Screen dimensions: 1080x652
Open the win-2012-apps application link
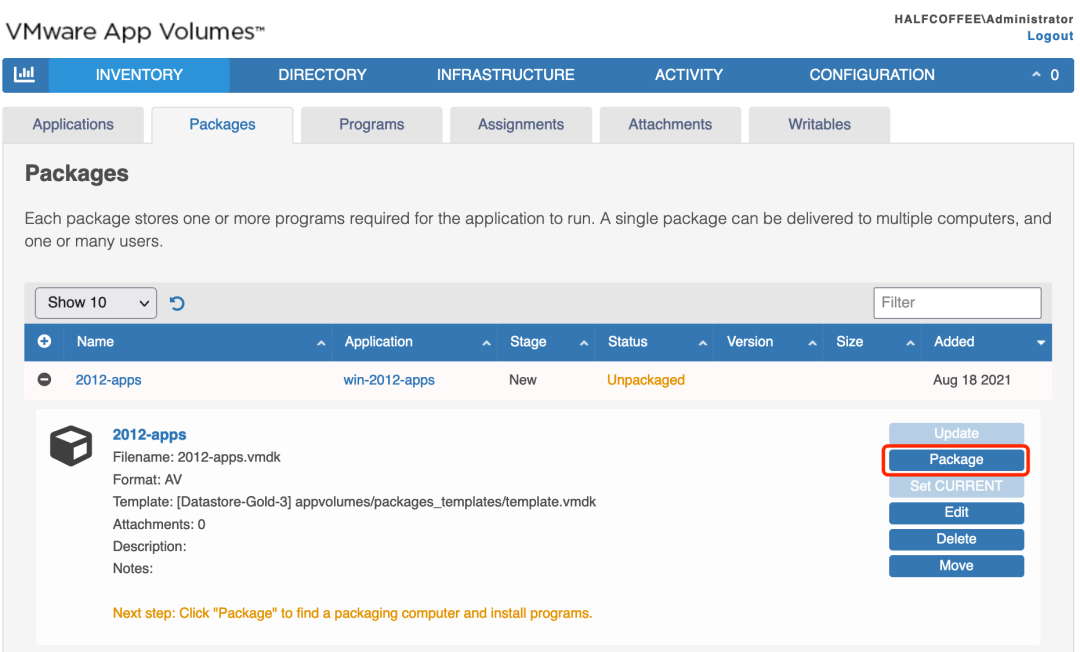pyautogui.click(x=389, y=380)
